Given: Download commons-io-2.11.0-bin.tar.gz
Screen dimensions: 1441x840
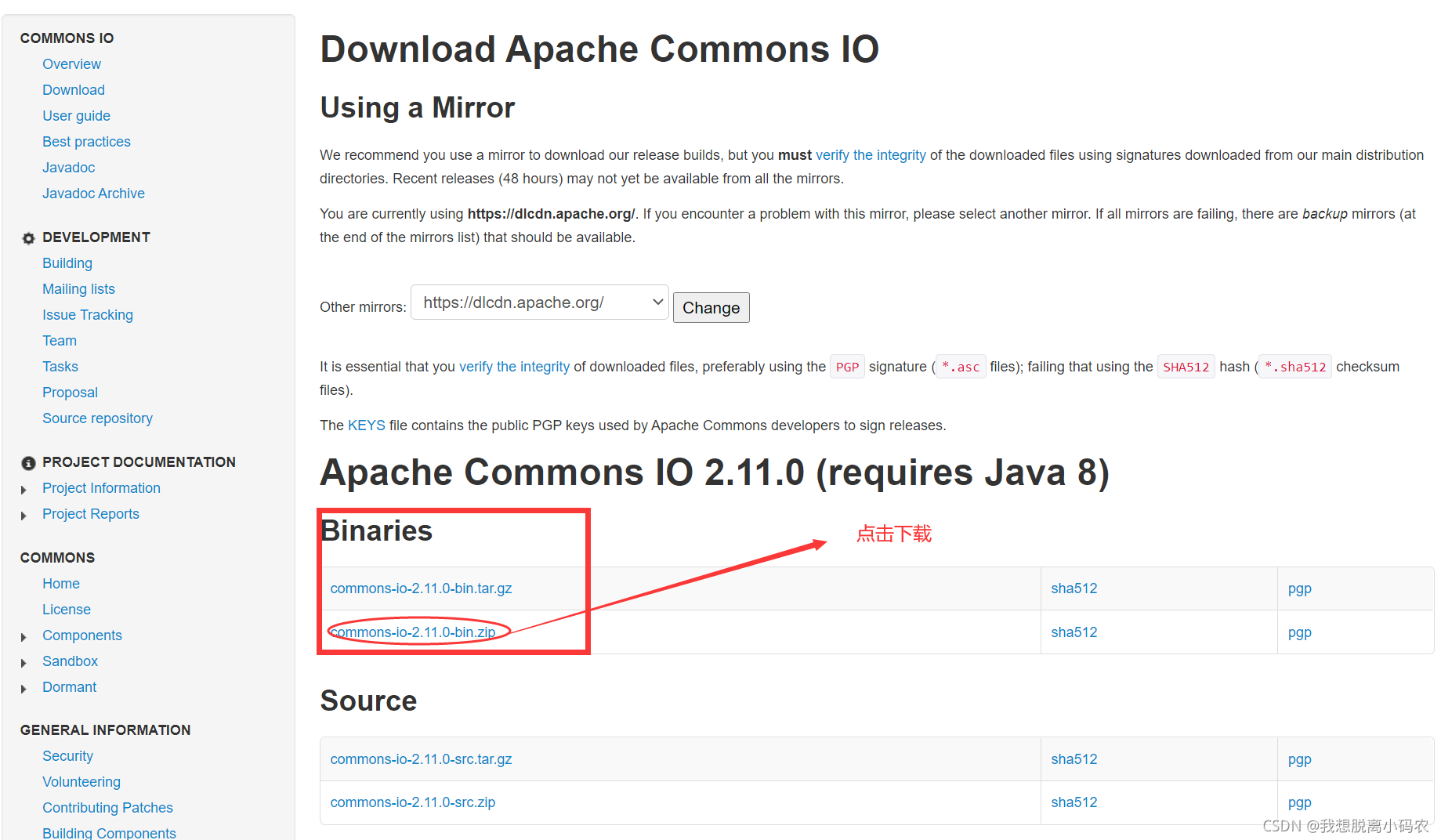Looking at the screenshot, I should (421, 588).
